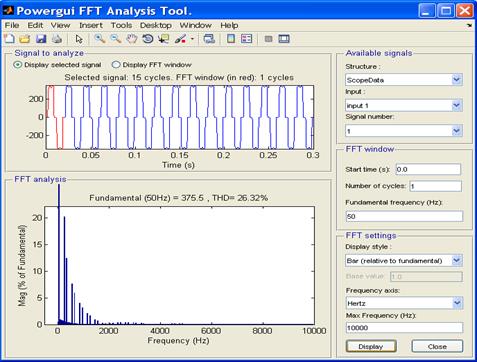Select the Pan hand tool
This screenshot has width=477, height=362.
[132, 39]
